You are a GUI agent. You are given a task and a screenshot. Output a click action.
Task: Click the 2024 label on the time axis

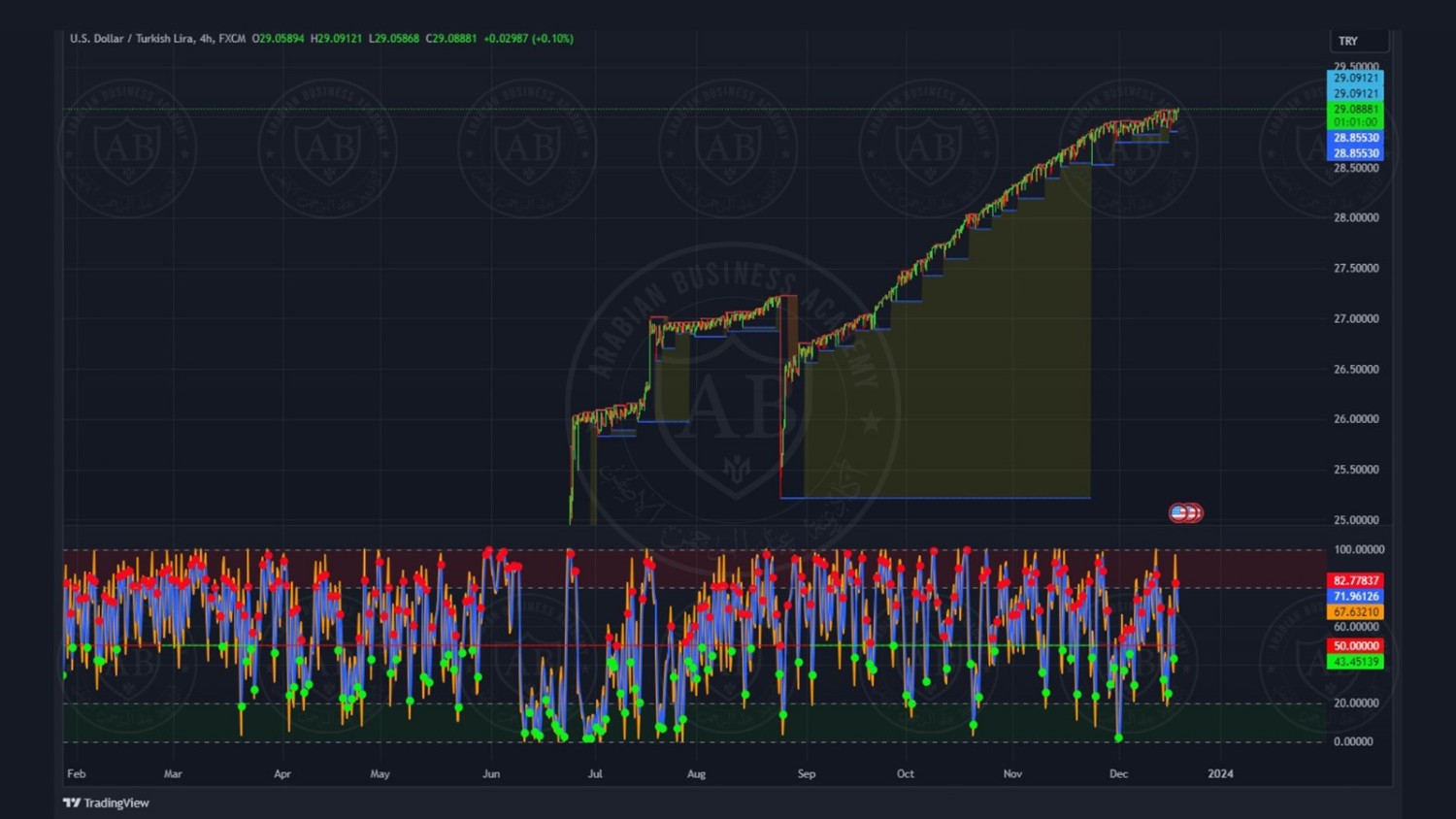[1220, 773]
